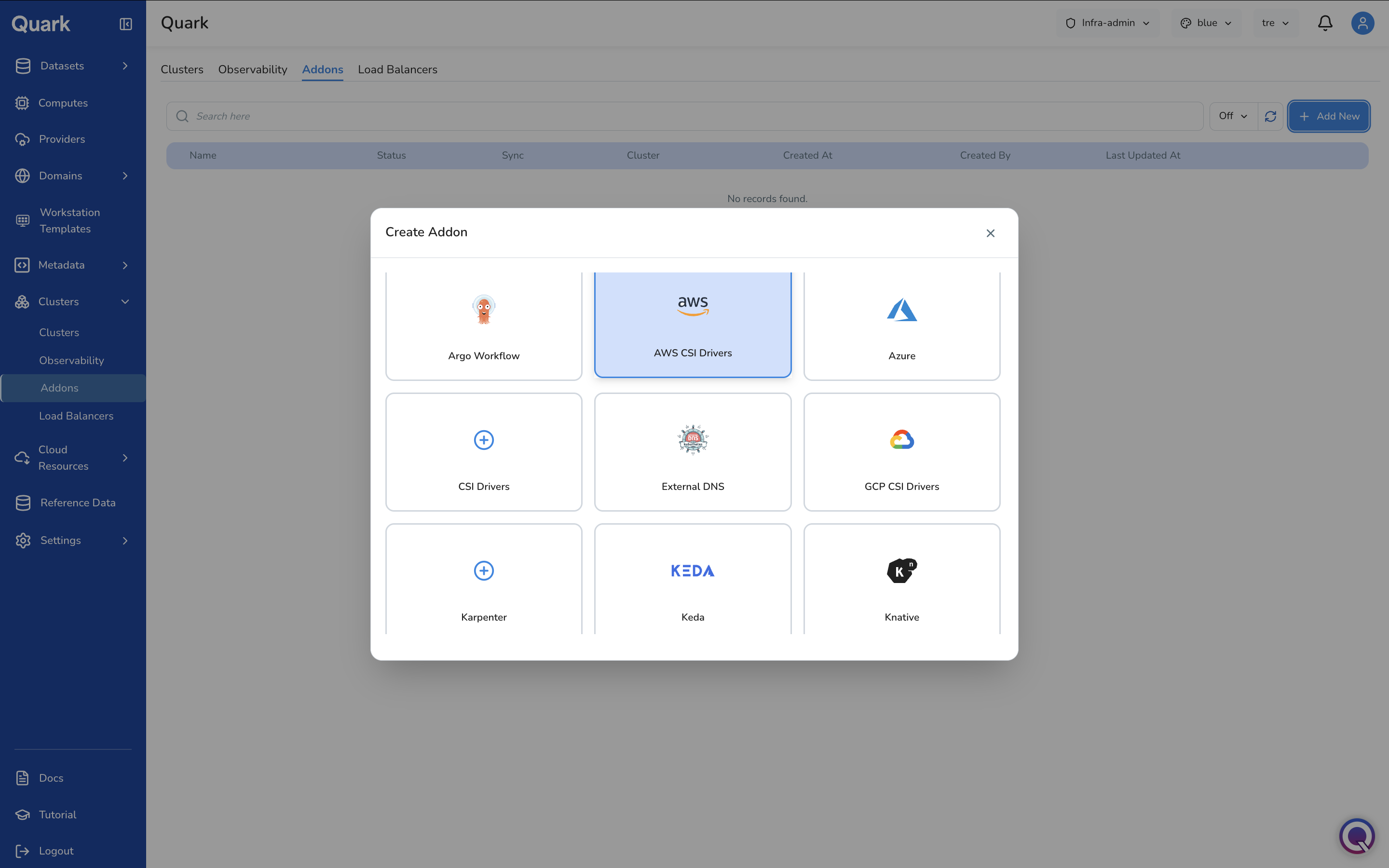Choose the GCP CSI Drivers cloud logo
Viewport: 1389px width, 868px height.
(x=902, y=440)
